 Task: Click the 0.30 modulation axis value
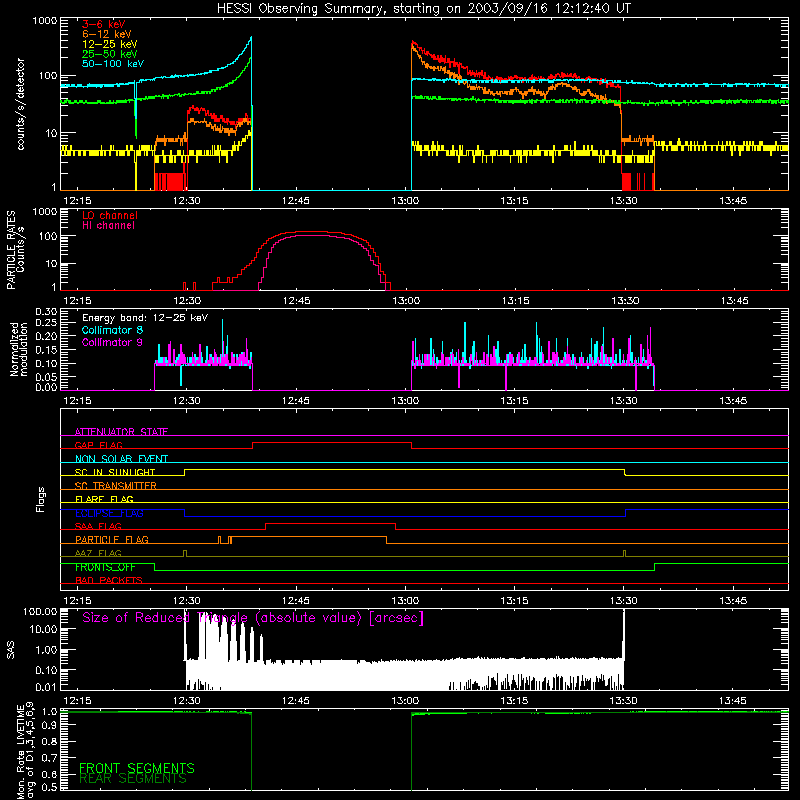(46, 312)
